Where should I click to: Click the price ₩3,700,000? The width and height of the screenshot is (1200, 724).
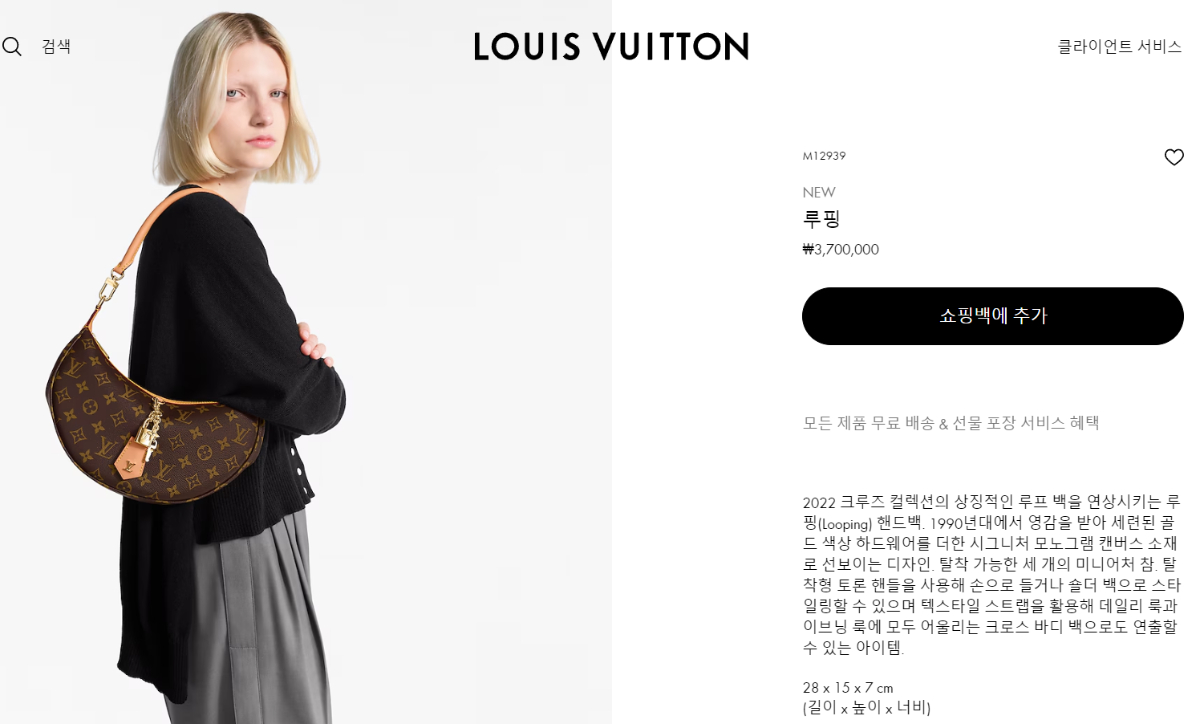click(841, 250)
